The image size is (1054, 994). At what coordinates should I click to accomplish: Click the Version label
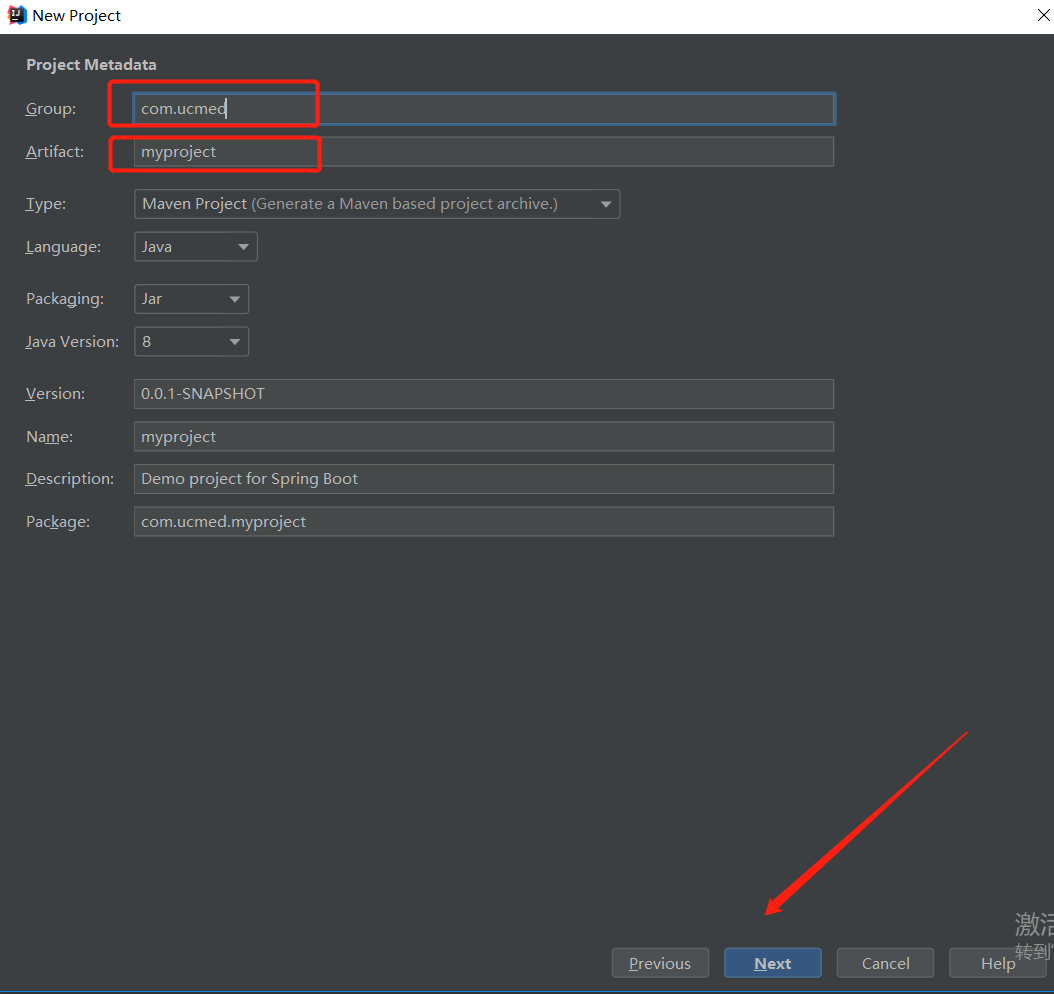(56, 394)
